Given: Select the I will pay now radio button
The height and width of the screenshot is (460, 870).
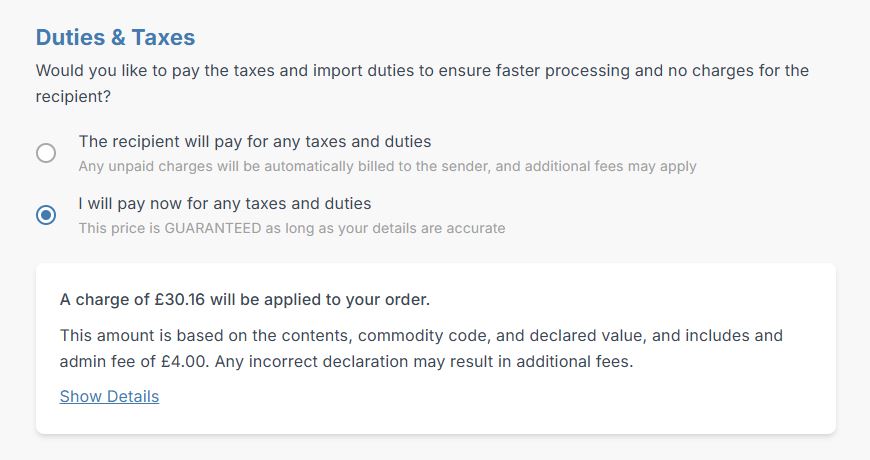Looking at the screenshot, I should tap(46, 215).
